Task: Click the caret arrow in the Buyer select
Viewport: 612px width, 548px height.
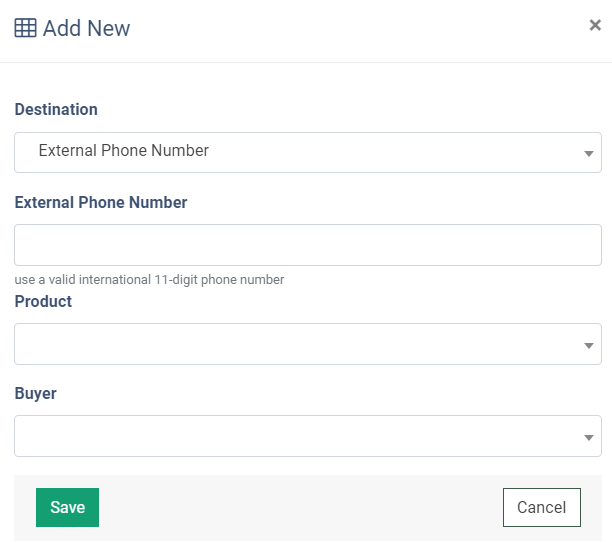Action: 589,438
